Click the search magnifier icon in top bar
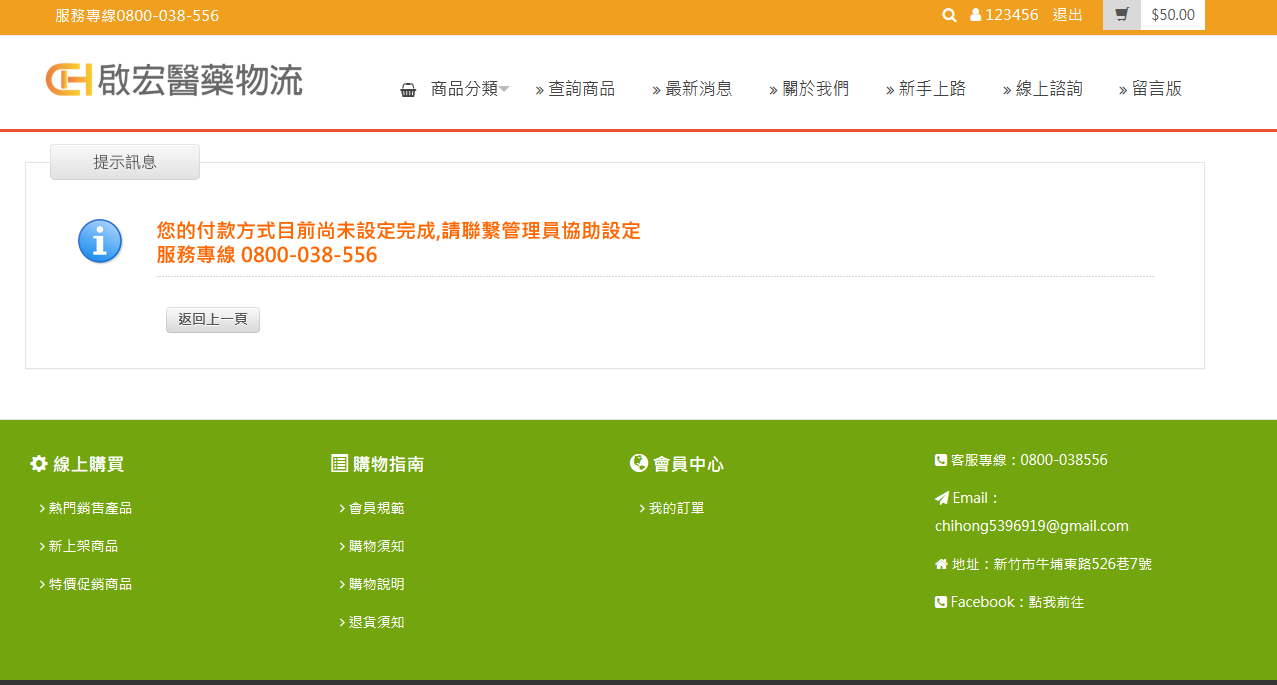This screenshot has width=1277, height=685. (949, 15)
